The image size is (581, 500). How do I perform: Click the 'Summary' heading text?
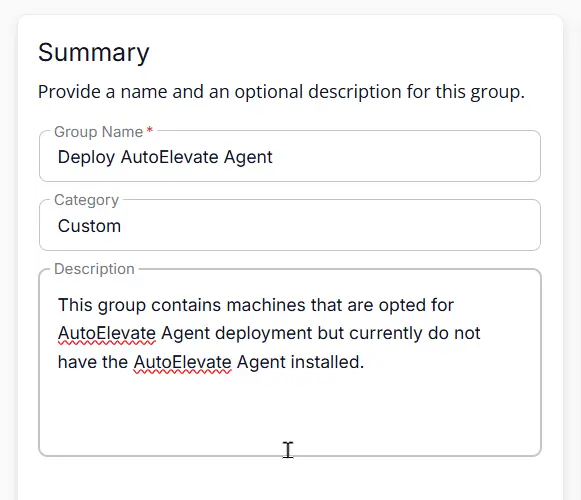tap(94, 53)
